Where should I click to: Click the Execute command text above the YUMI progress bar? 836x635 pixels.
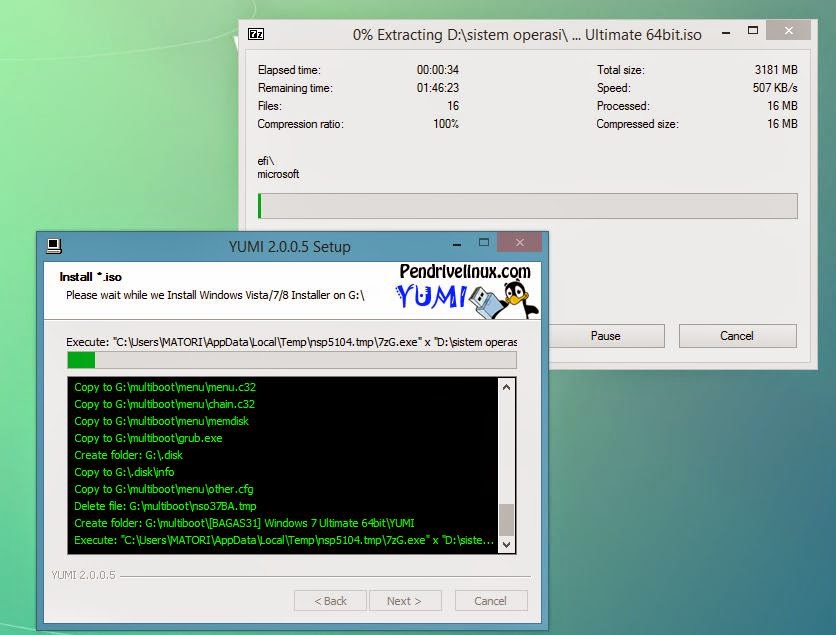click(x=292, y=342)
